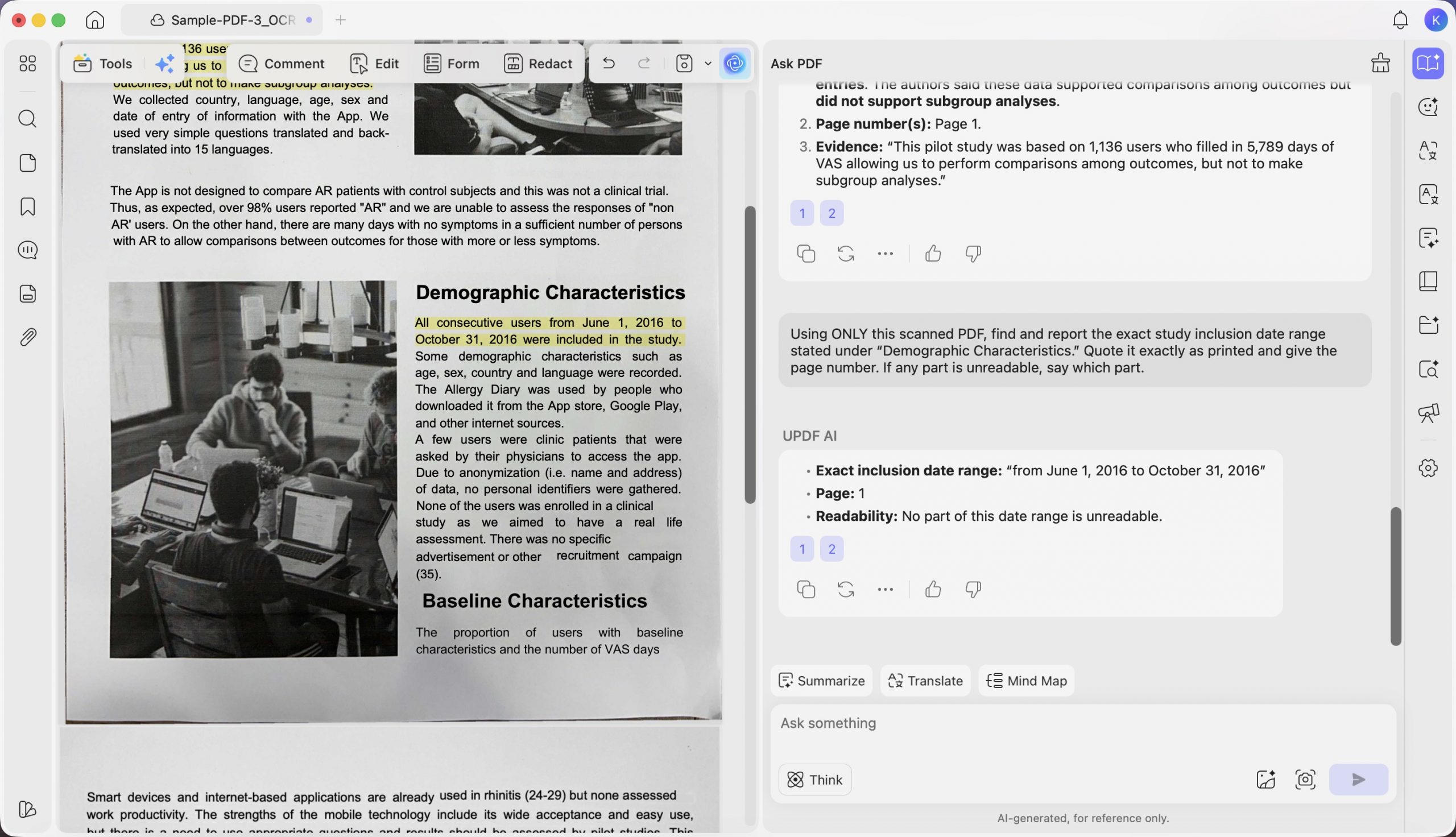Thumbs up the date range answer
Image resolution: width=1456 pixels, height=837 pixels.
[933, 589]
